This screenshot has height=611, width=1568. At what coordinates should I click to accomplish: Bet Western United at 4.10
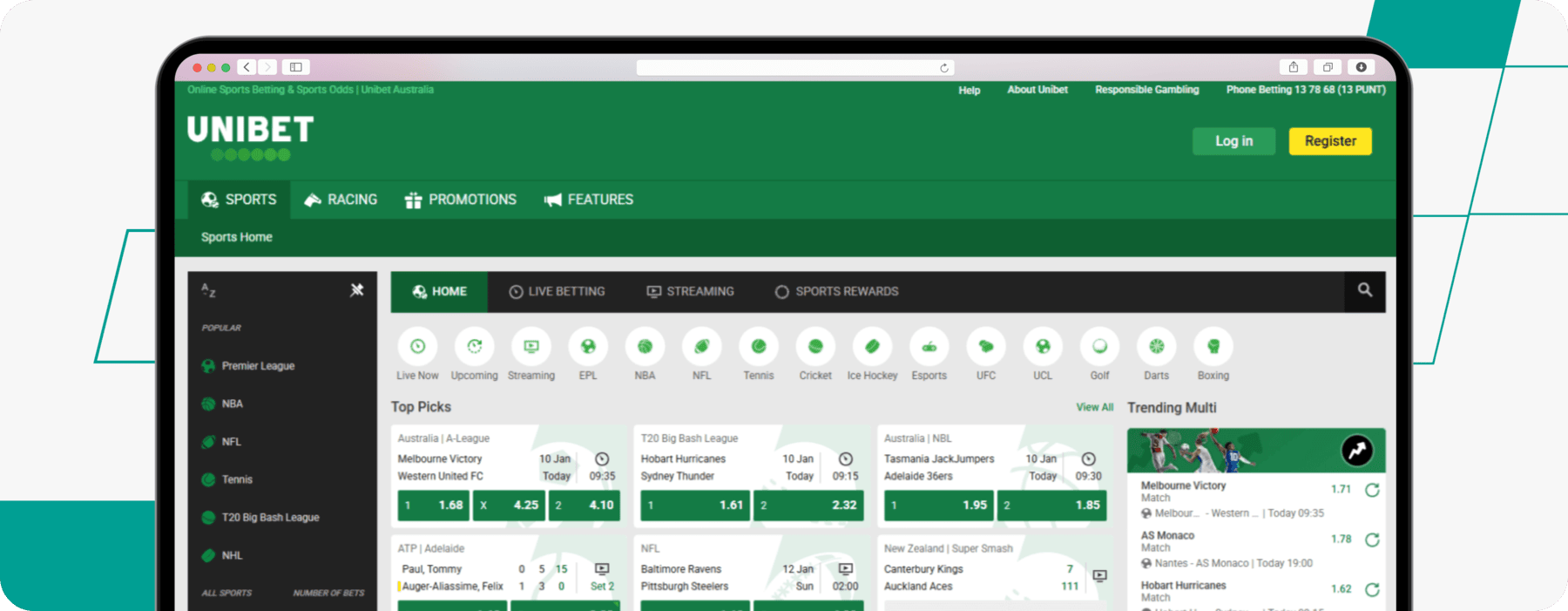click(585, 505)
